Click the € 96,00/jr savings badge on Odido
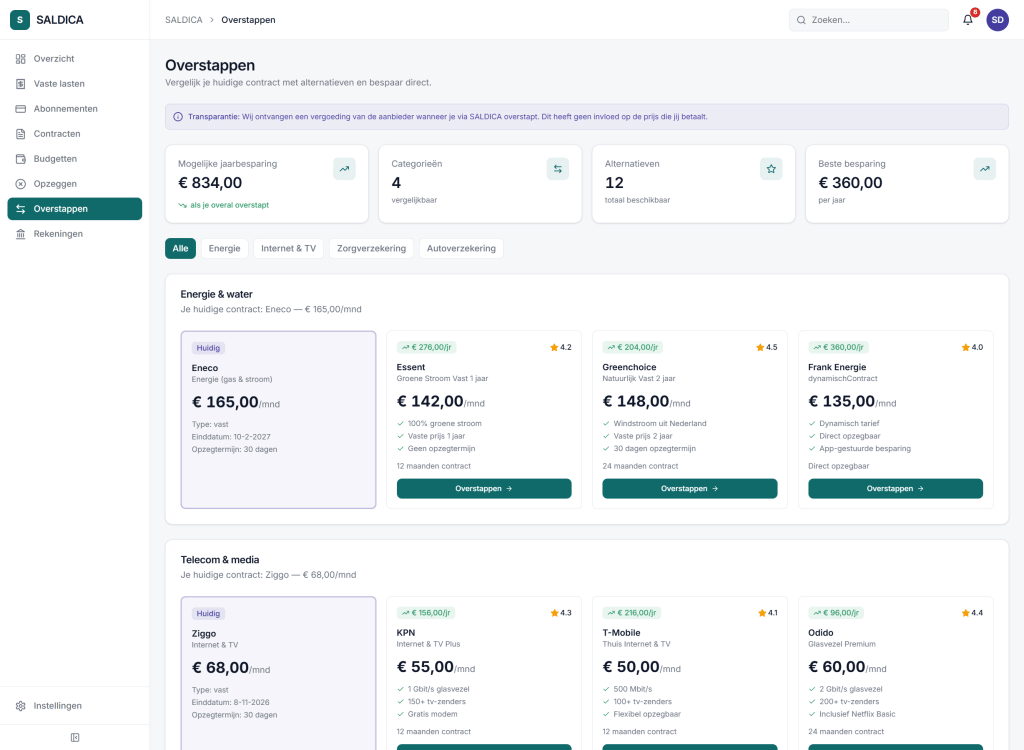The height and width of the screenshot is (750, 1024). (x=837, y=613)
